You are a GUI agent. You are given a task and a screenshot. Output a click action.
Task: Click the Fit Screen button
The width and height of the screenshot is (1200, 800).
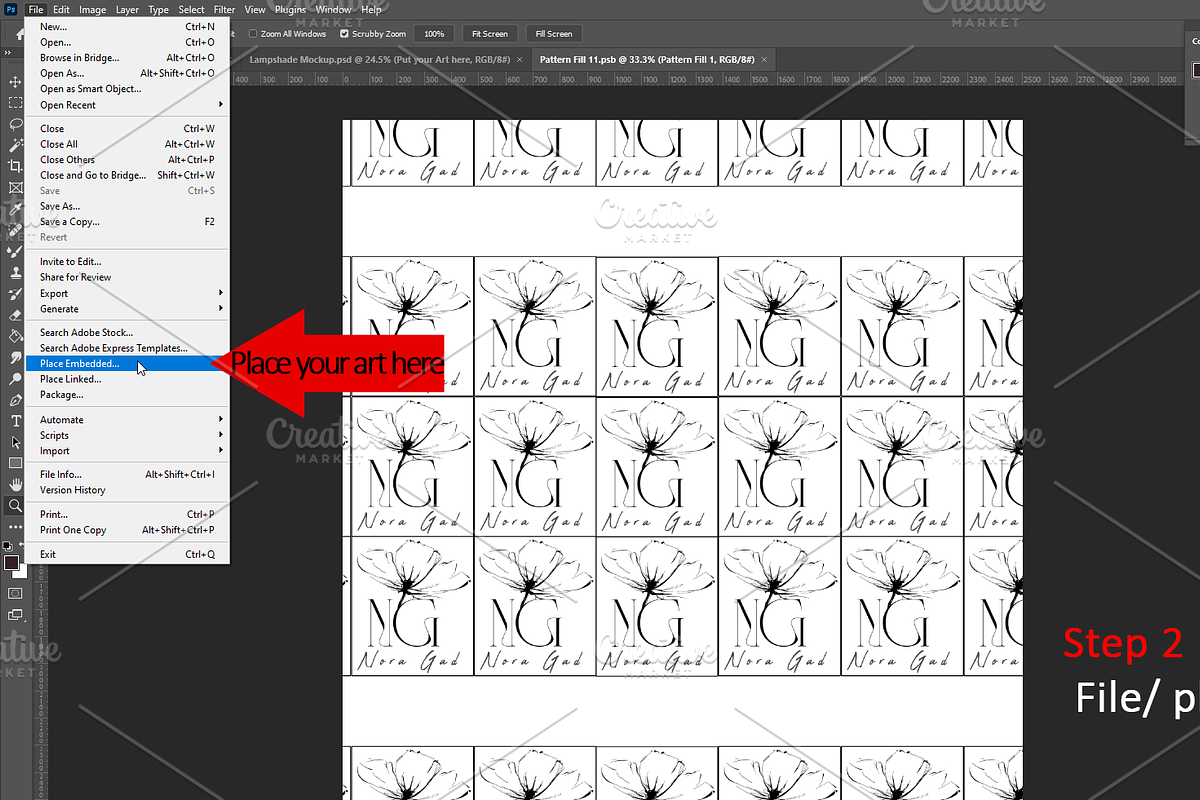click(x=489, y=34)
